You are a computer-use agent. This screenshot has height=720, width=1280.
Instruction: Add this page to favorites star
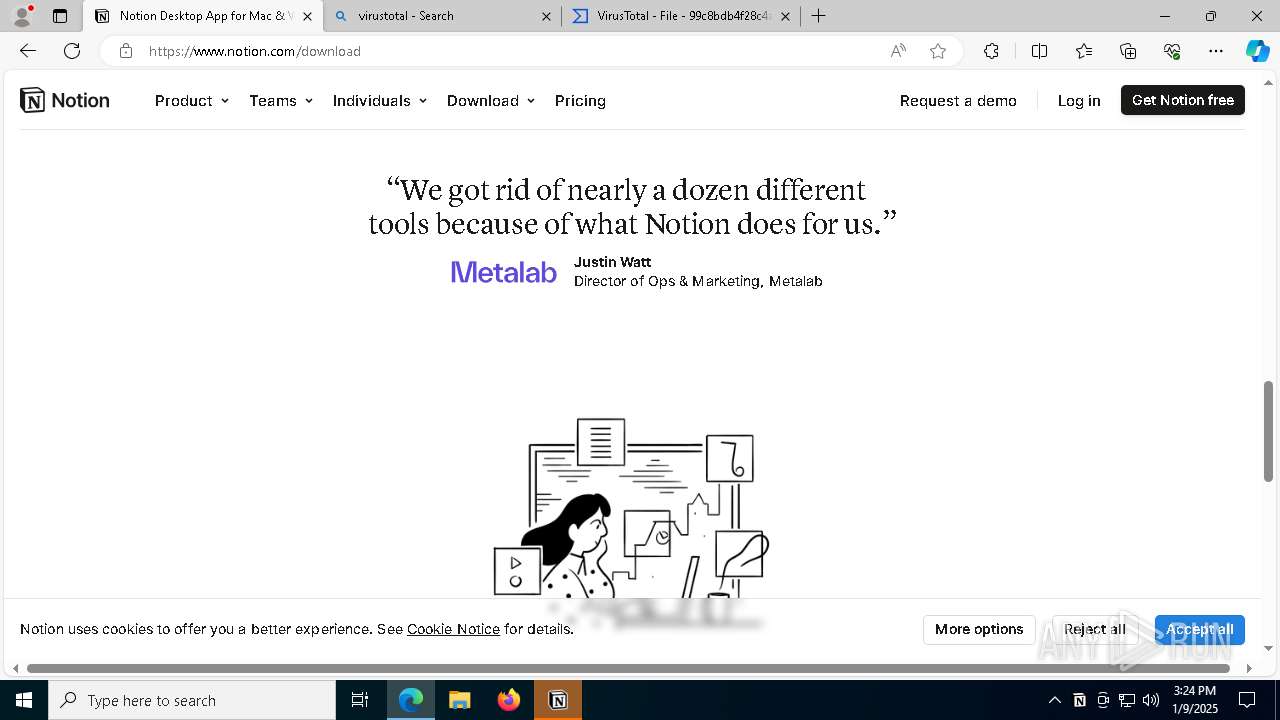(x=938, y=51)
